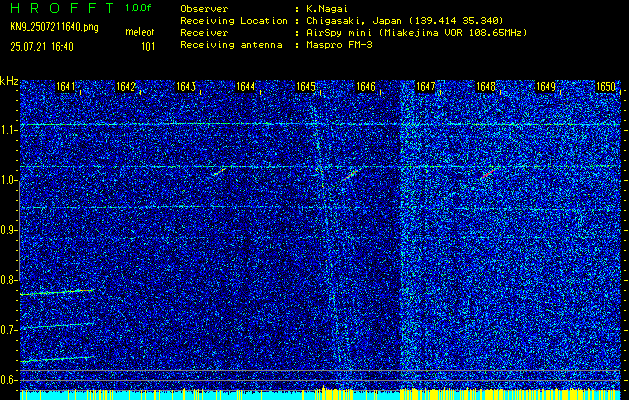629x400 pixels.
Task: Click the 1.1 frequency axis label
Action: tap(7, 130)
